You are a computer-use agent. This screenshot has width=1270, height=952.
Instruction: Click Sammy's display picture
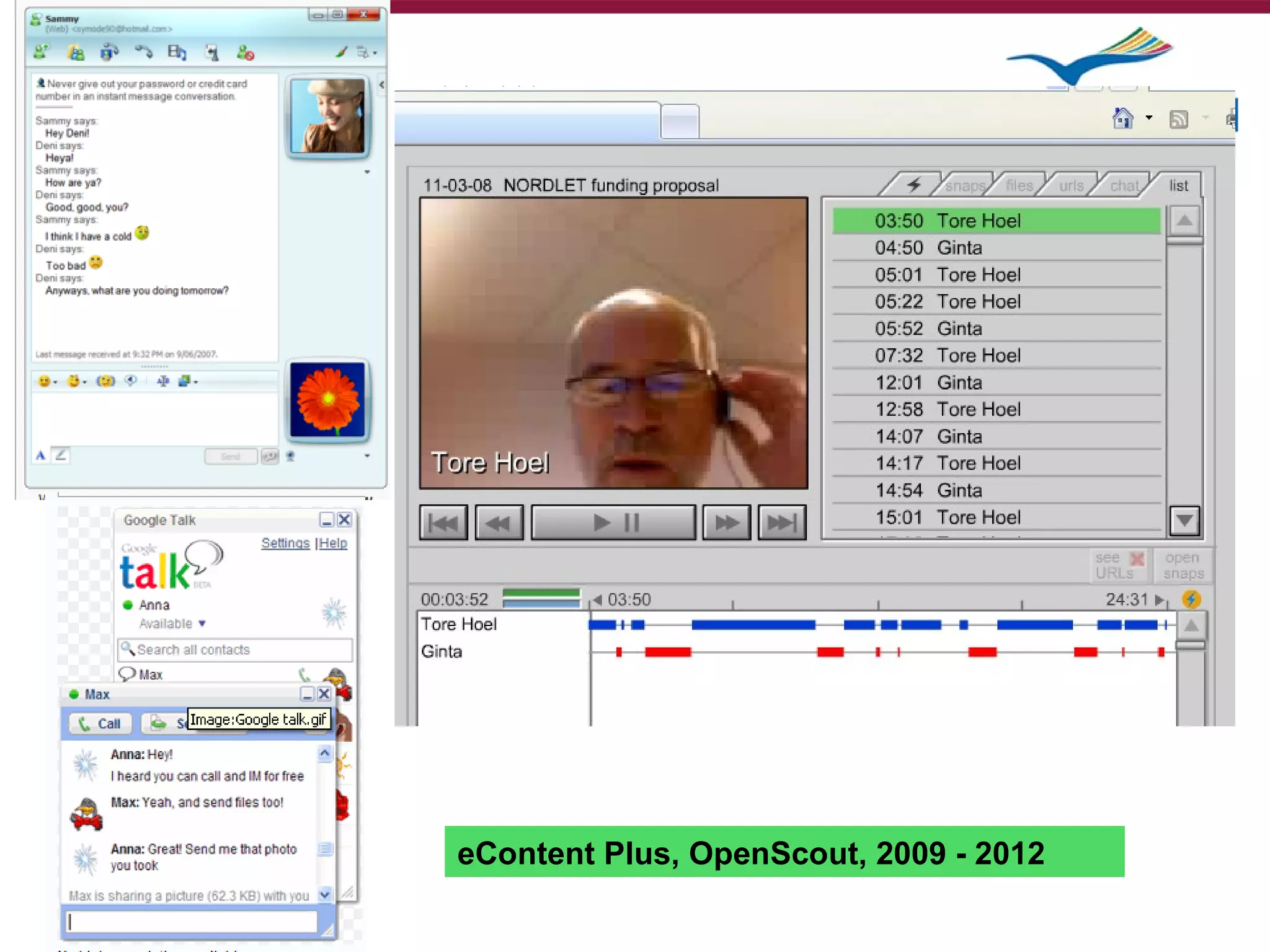pos(328,116)
